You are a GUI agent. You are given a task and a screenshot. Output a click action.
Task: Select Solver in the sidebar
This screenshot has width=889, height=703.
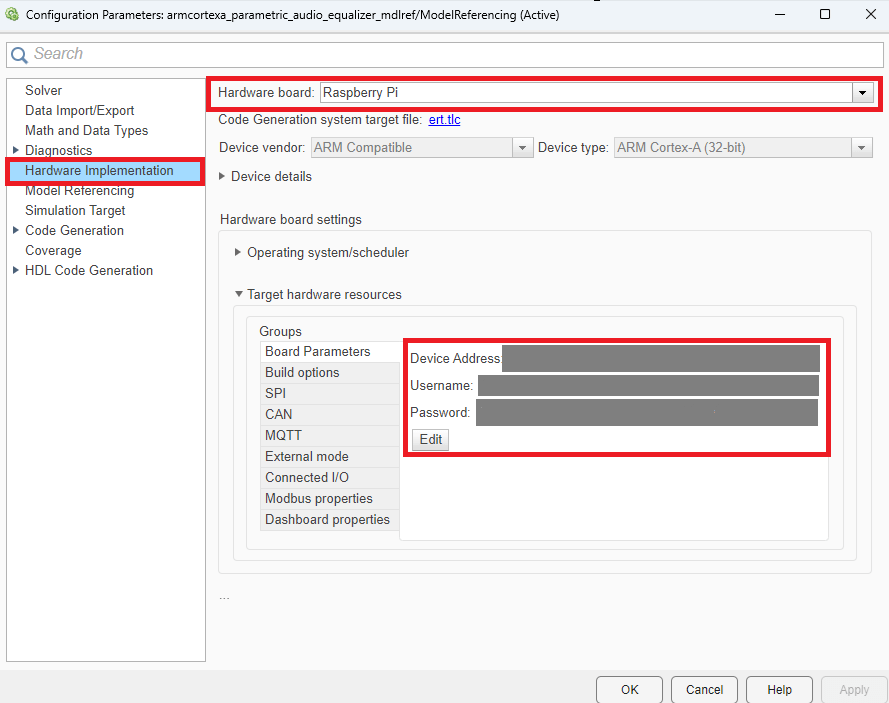click(x=43, y=90)
